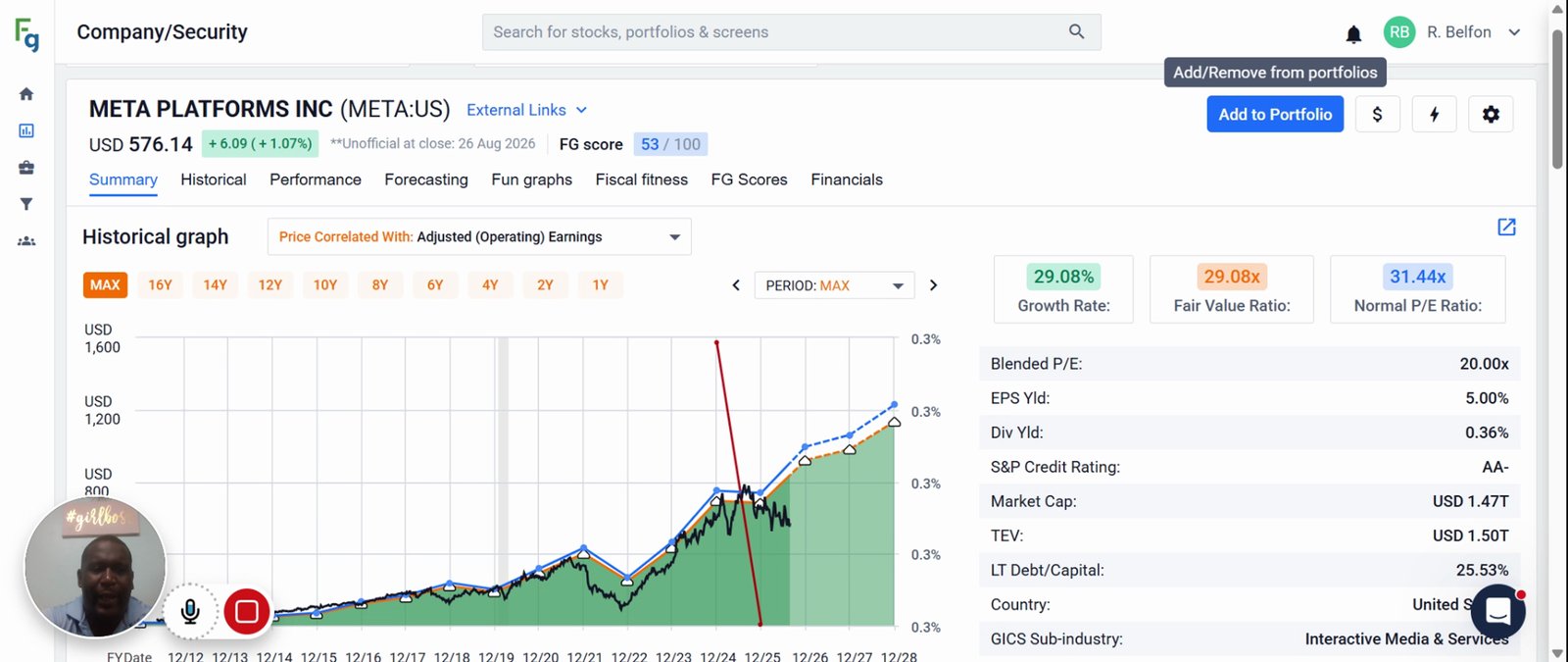Open the briefcase portfolios icon in sidebar
1568x662 pixels.
point(26,168)
